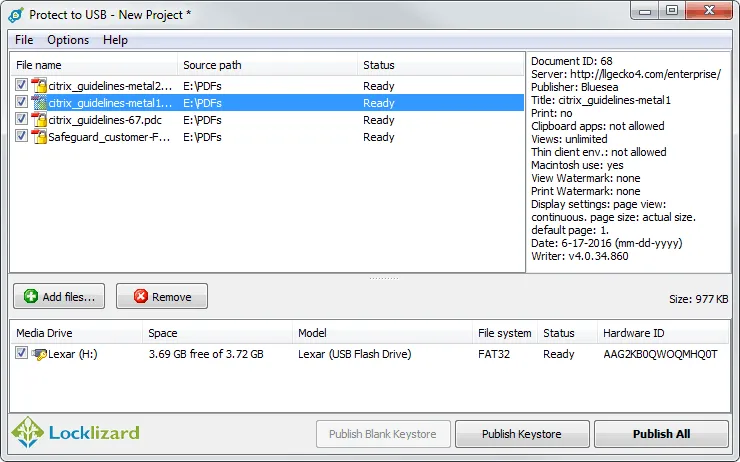Select the Safeguard_customer-F... file name
Viewport: 740px width, 462px height.
point(109,137)
